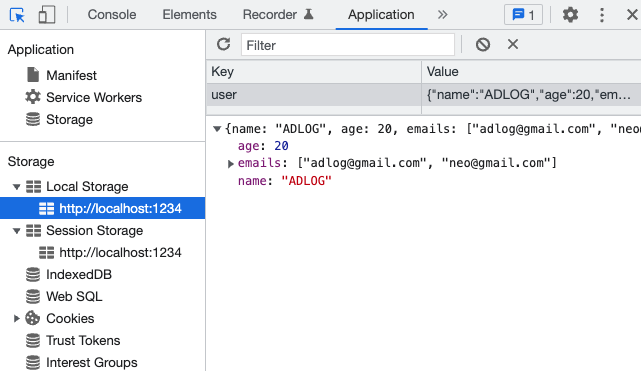Click the name value "ADLOG"
Image resolution: width=641 pixels, height=371 pixels.
pyautogui.click(x=306, y=181)
